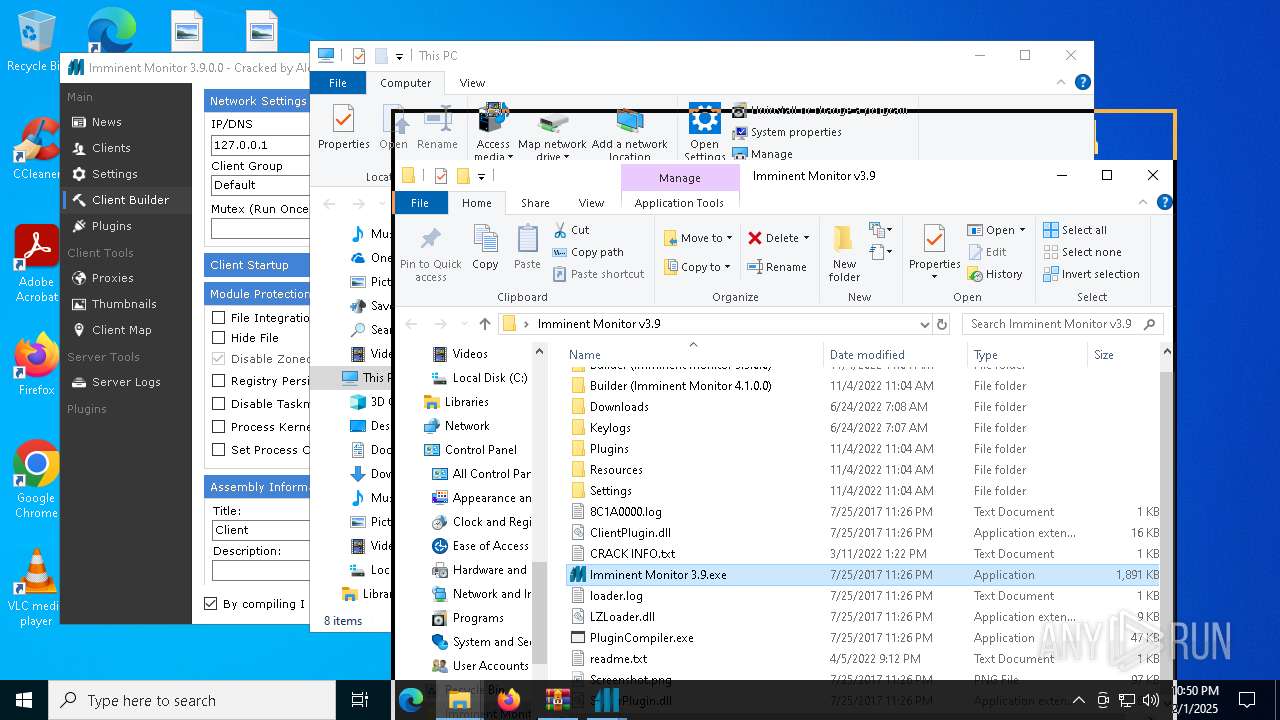Open Plugins section in Imminent Monitor
The width and height of the screenshot is (1280, 720).
tap(111, 226)
